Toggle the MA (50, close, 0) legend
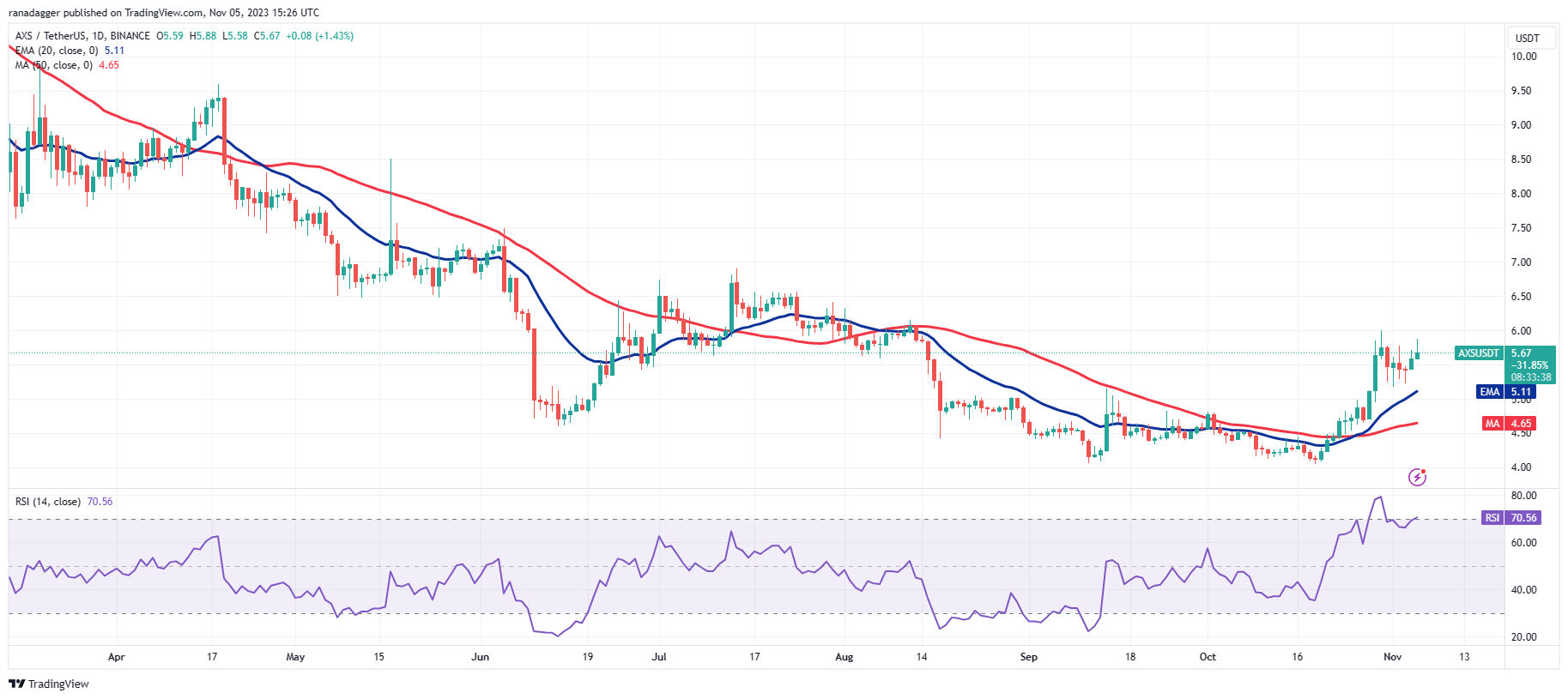Image resolution: width=1568 pixels, height=699 pixels. click(53, 65)
